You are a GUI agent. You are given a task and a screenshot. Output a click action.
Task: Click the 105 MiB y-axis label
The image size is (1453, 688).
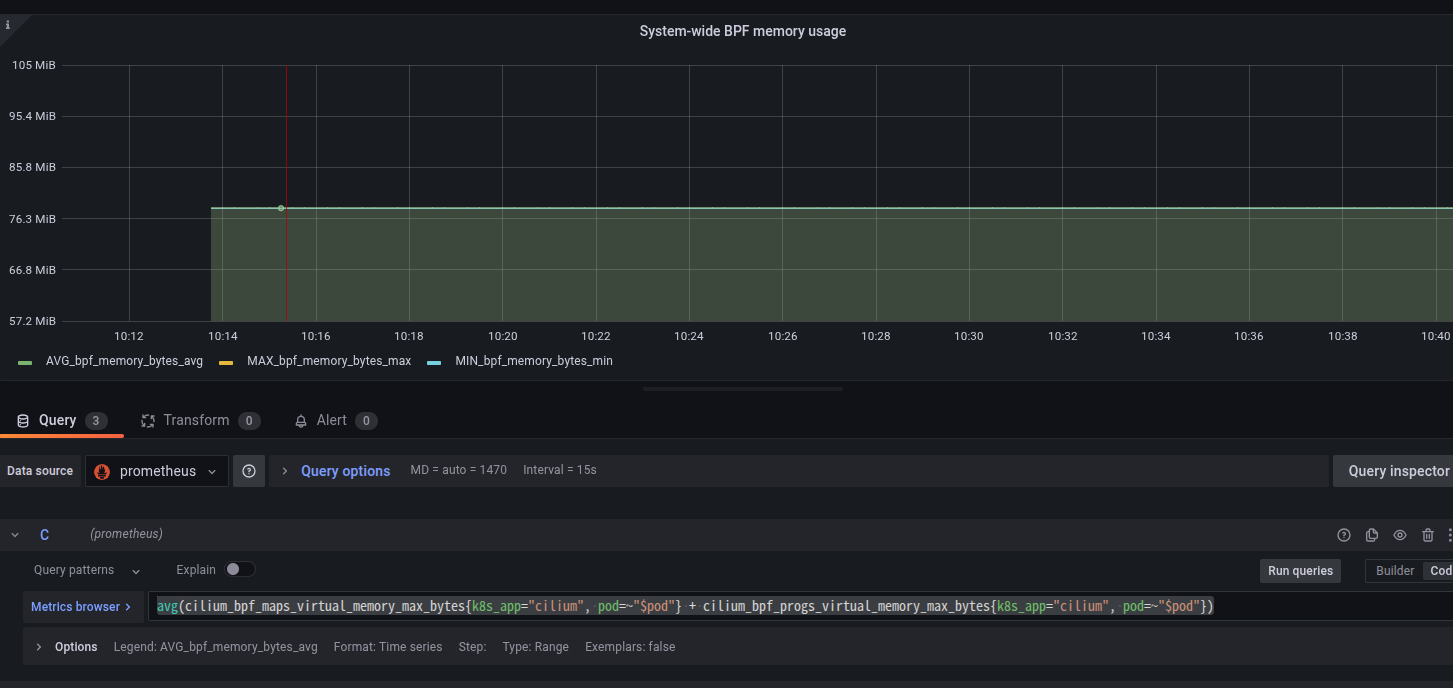34,65
